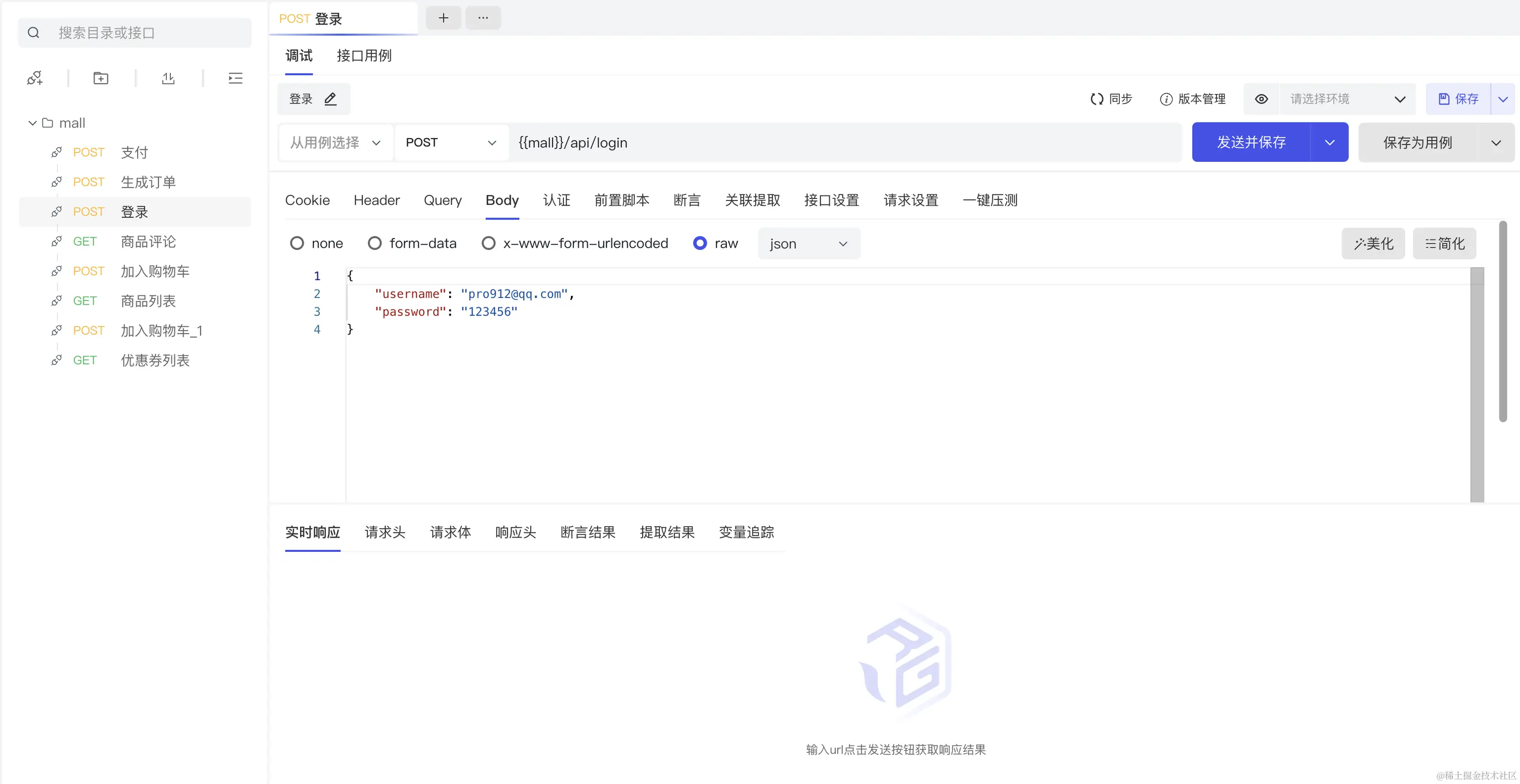Viewport: 1520px width, 784px height.
Task: Click the 美化 beautify button
Action: pyautogui.click(x=1373, y=244)
